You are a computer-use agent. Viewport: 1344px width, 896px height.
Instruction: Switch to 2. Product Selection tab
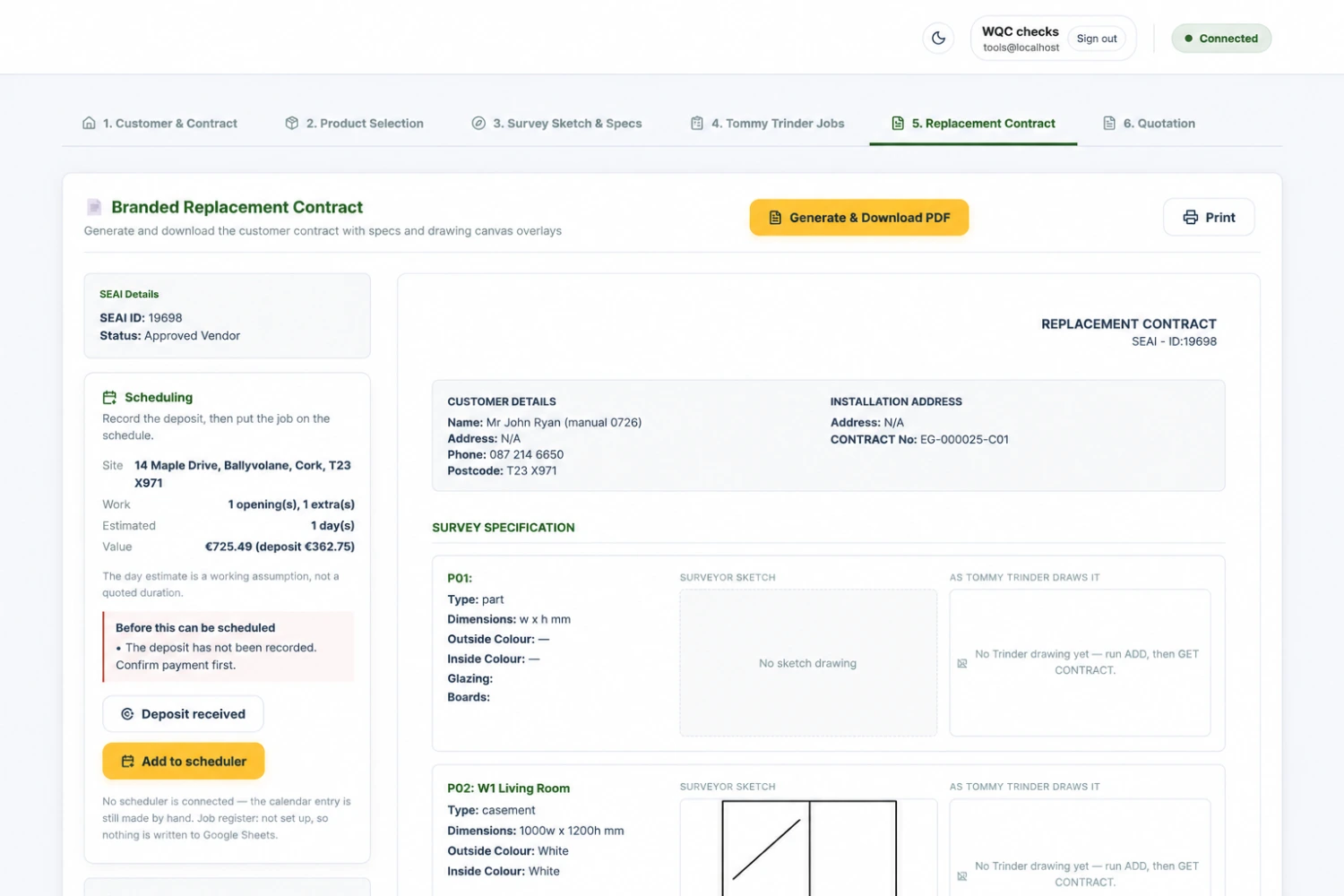pos(354,124)
